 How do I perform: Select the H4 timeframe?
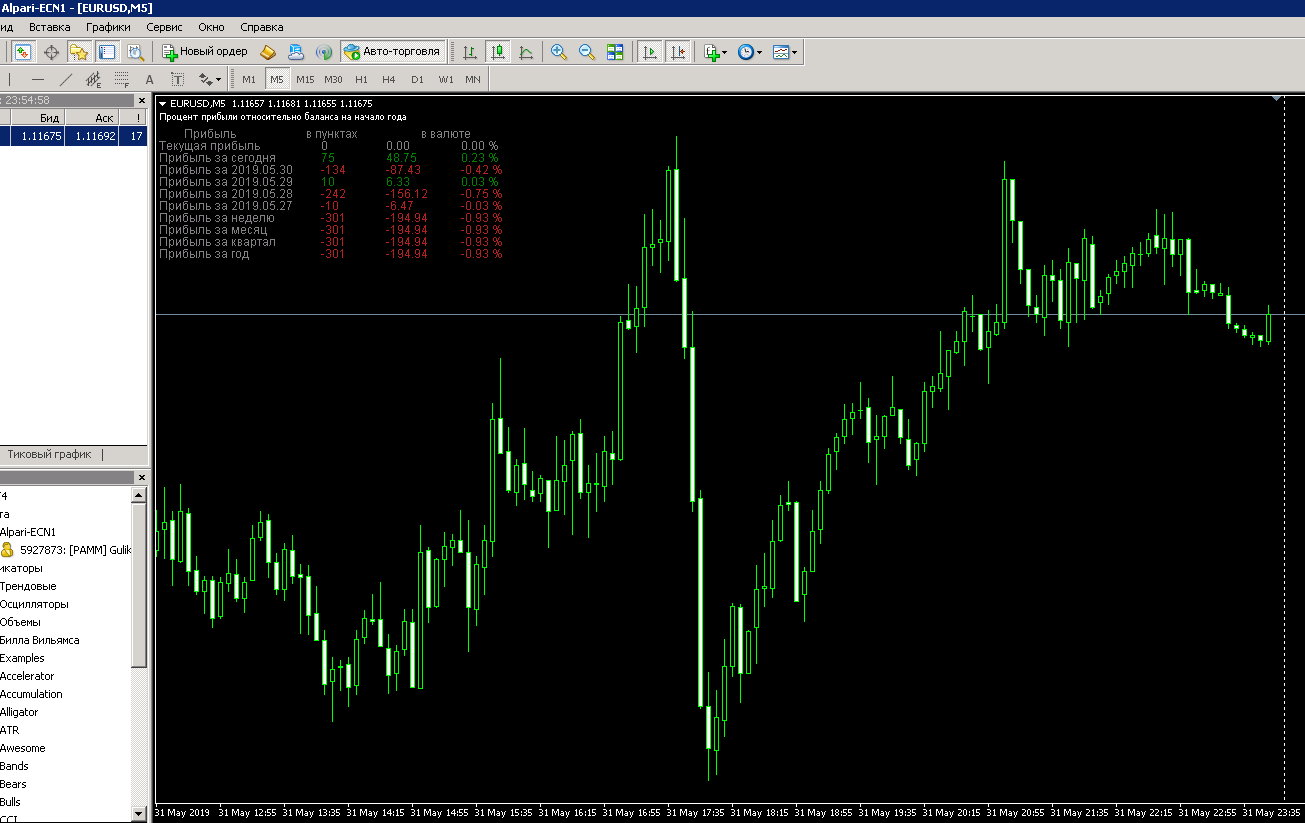pos(389,79)
